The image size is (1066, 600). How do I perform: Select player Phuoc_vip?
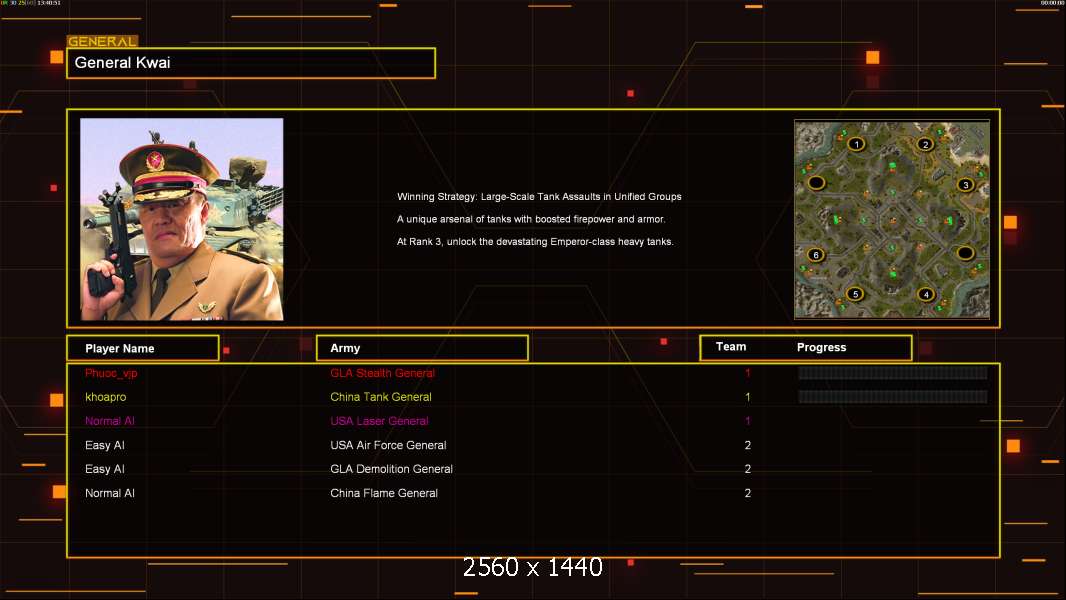click(111, 373)
